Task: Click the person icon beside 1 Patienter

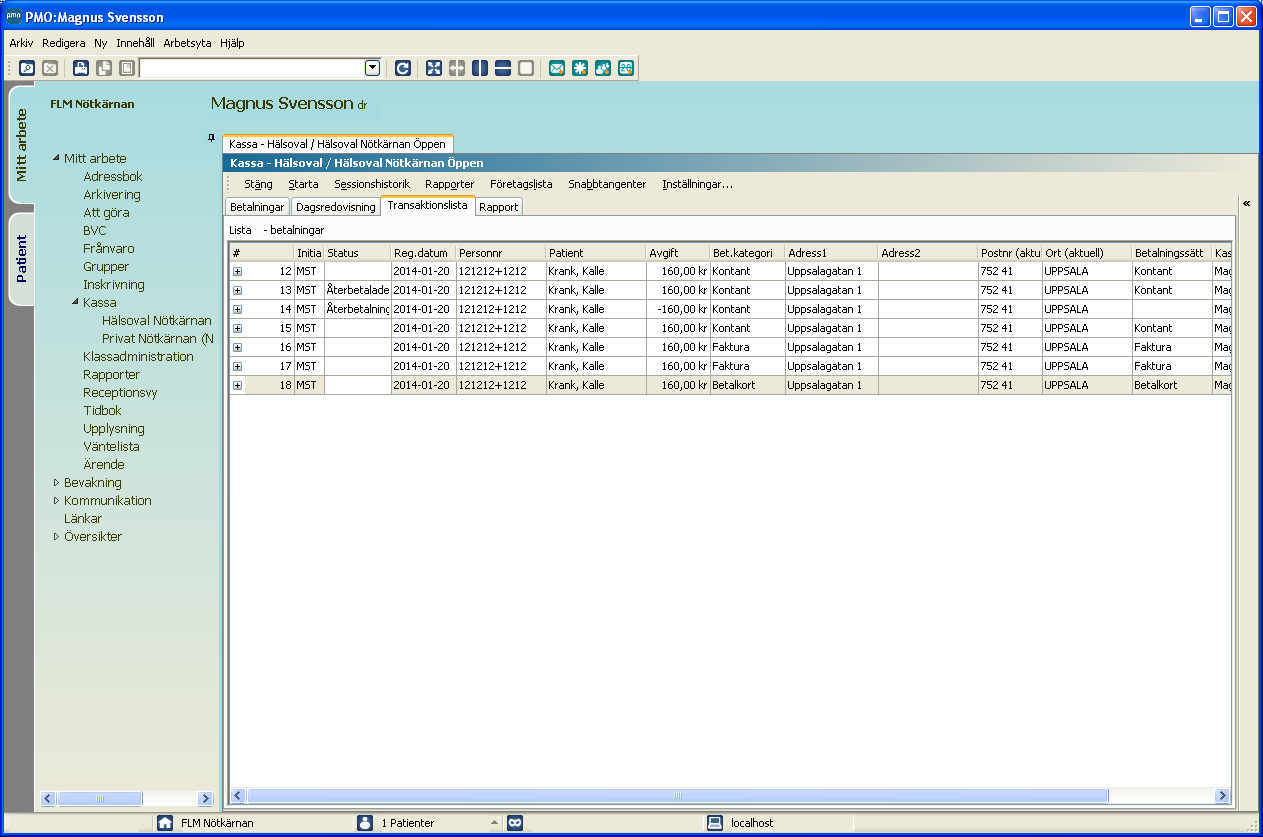Action: click(364, 823)
